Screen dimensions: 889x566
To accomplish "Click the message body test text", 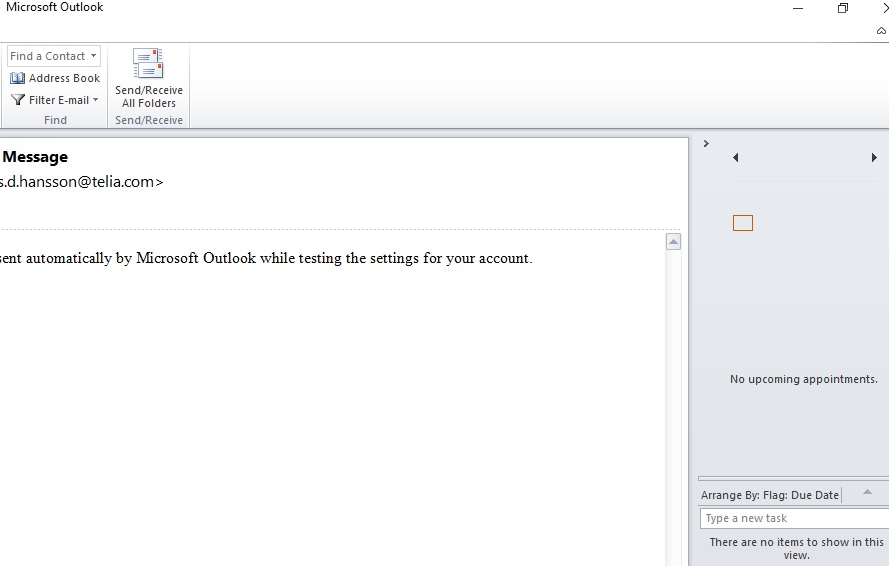I will [x=266, y=258].
